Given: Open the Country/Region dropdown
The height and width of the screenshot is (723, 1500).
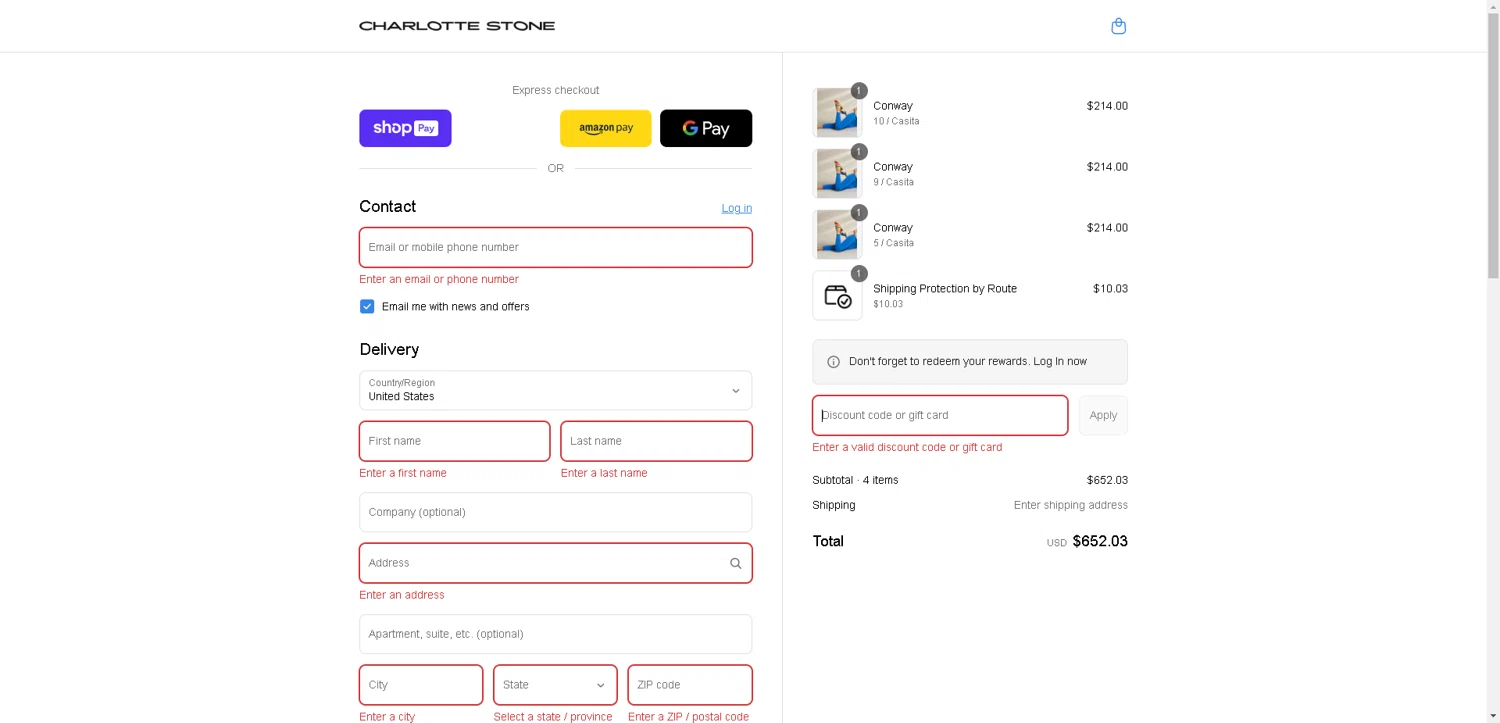Looking at the screenshot, I should pos(556,390).
